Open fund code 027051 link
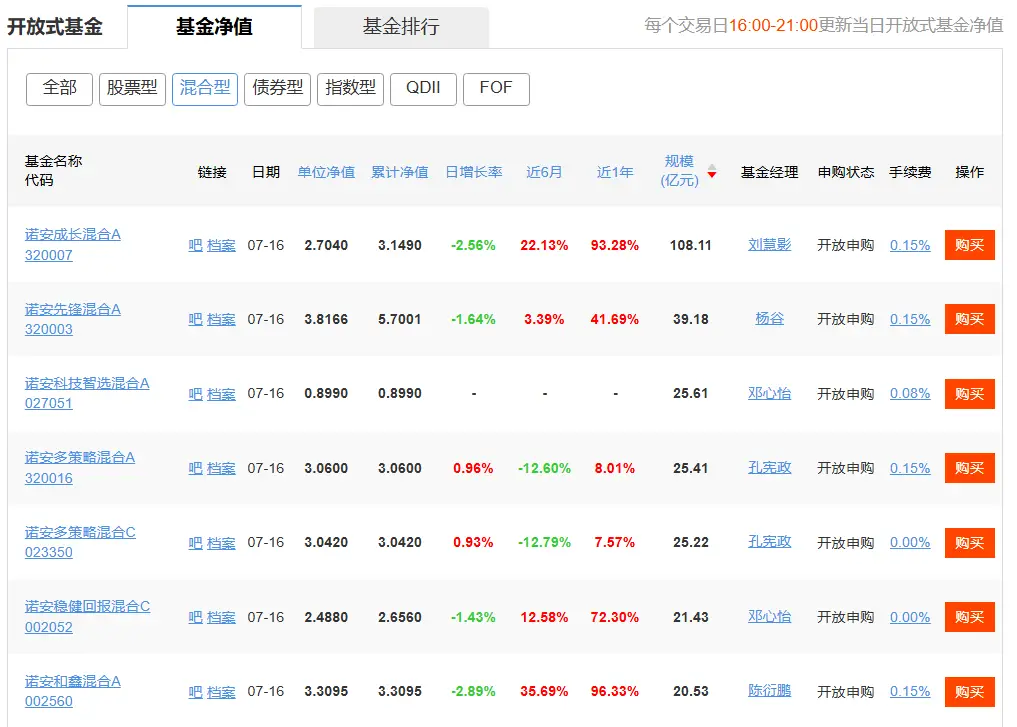Image resolution: width=1017 pixels, height=727 pixels. click(49, 403)
